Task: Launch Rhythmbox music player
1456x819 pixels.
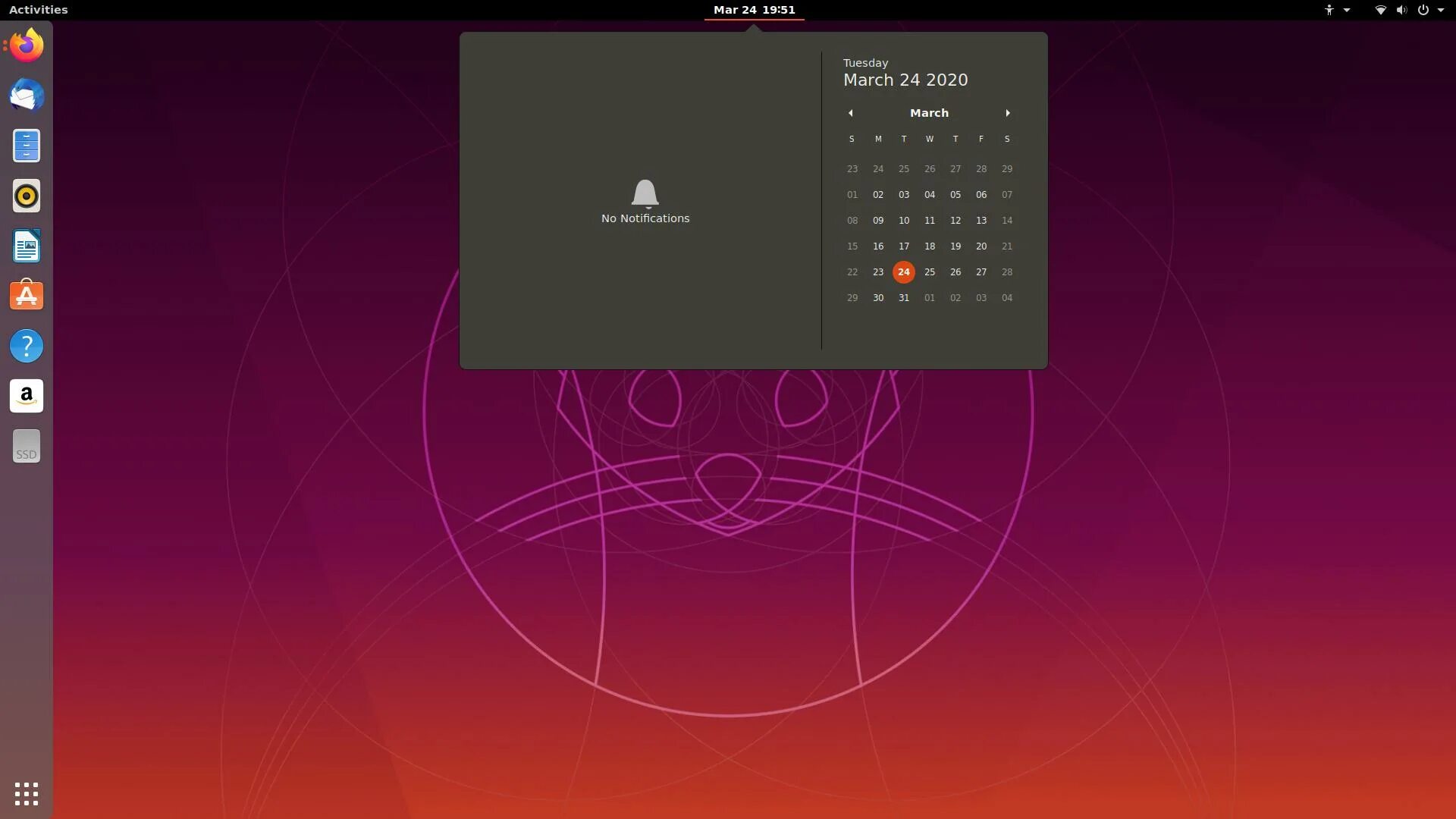Action: tap(27, 196)
